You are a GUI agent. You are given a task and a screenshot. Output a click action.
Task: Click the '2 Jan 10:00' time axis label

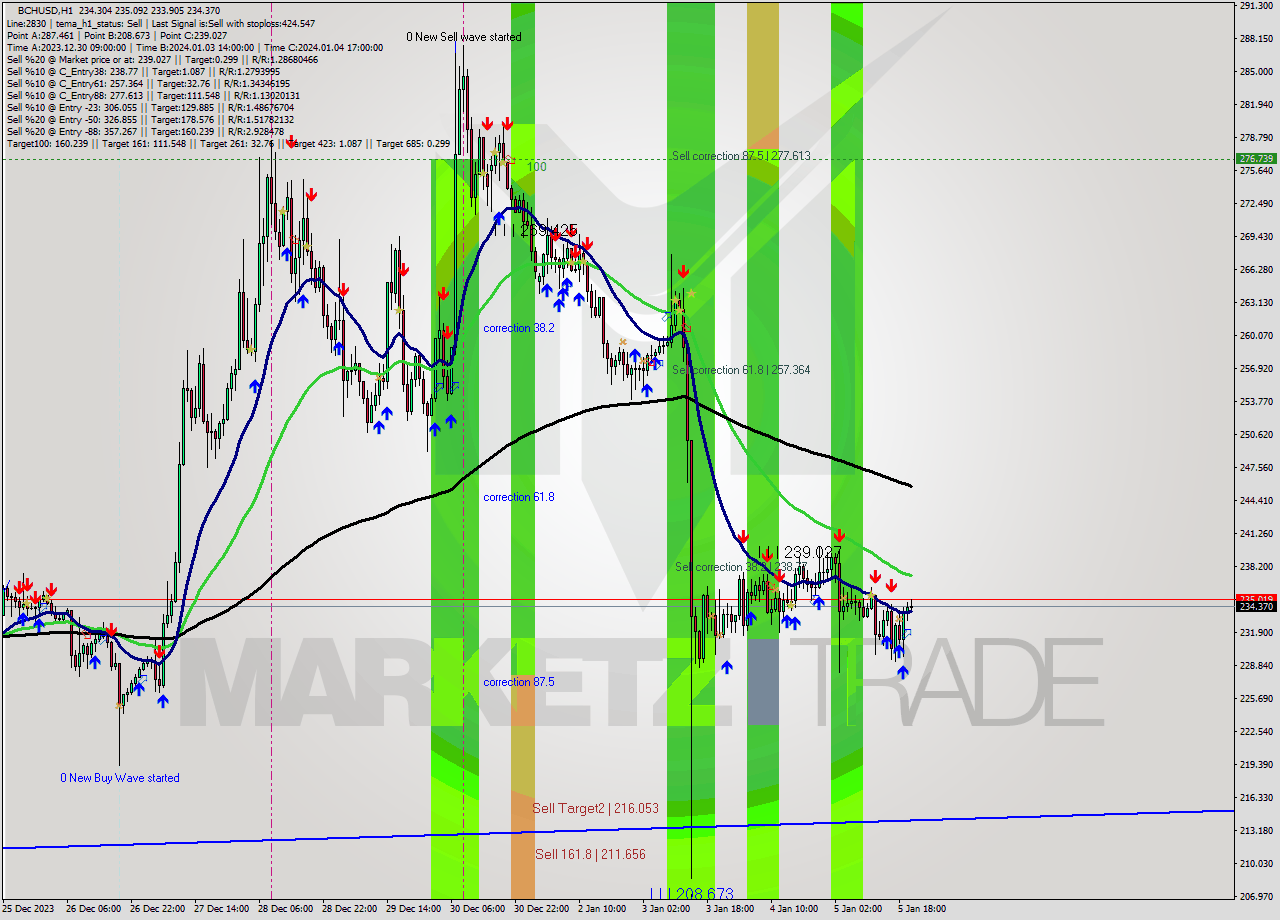tap(603, 909)
